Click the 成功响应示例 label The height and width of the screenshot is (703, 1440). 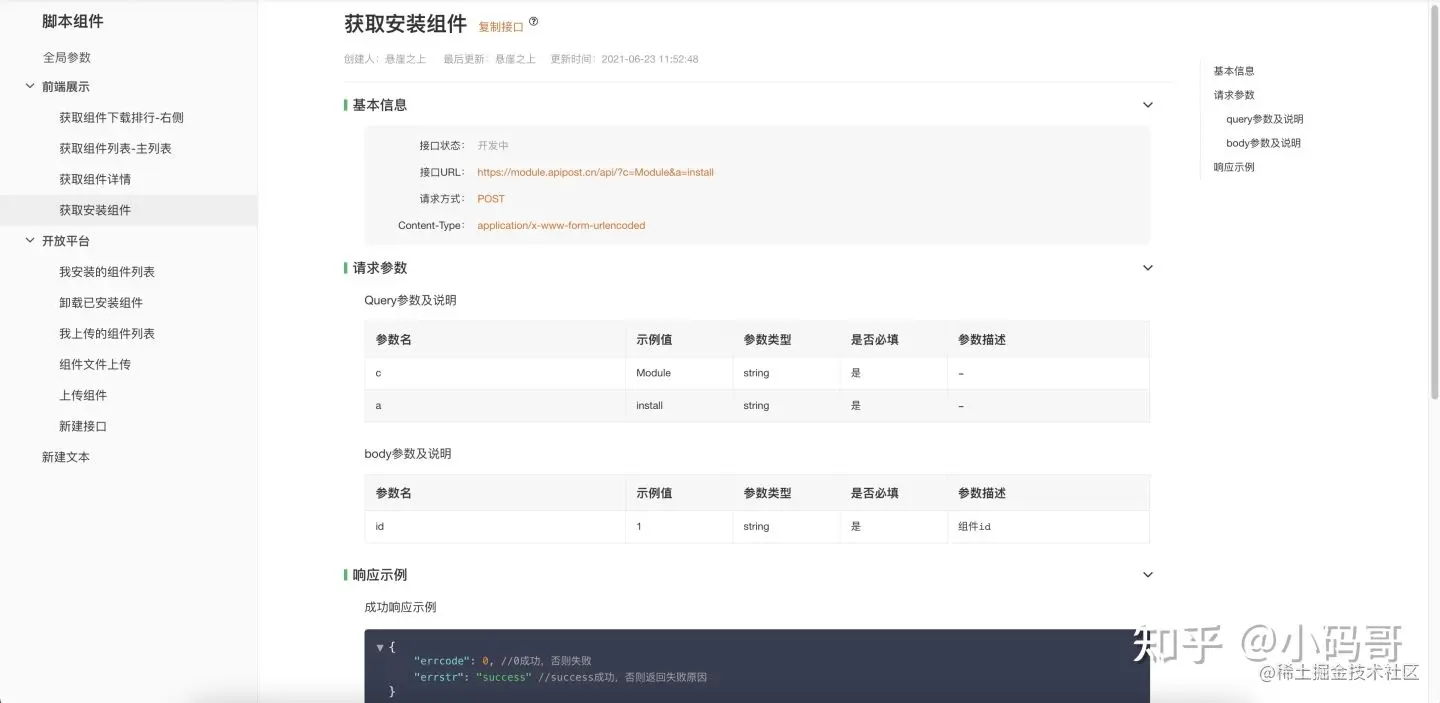pos(400,607)
